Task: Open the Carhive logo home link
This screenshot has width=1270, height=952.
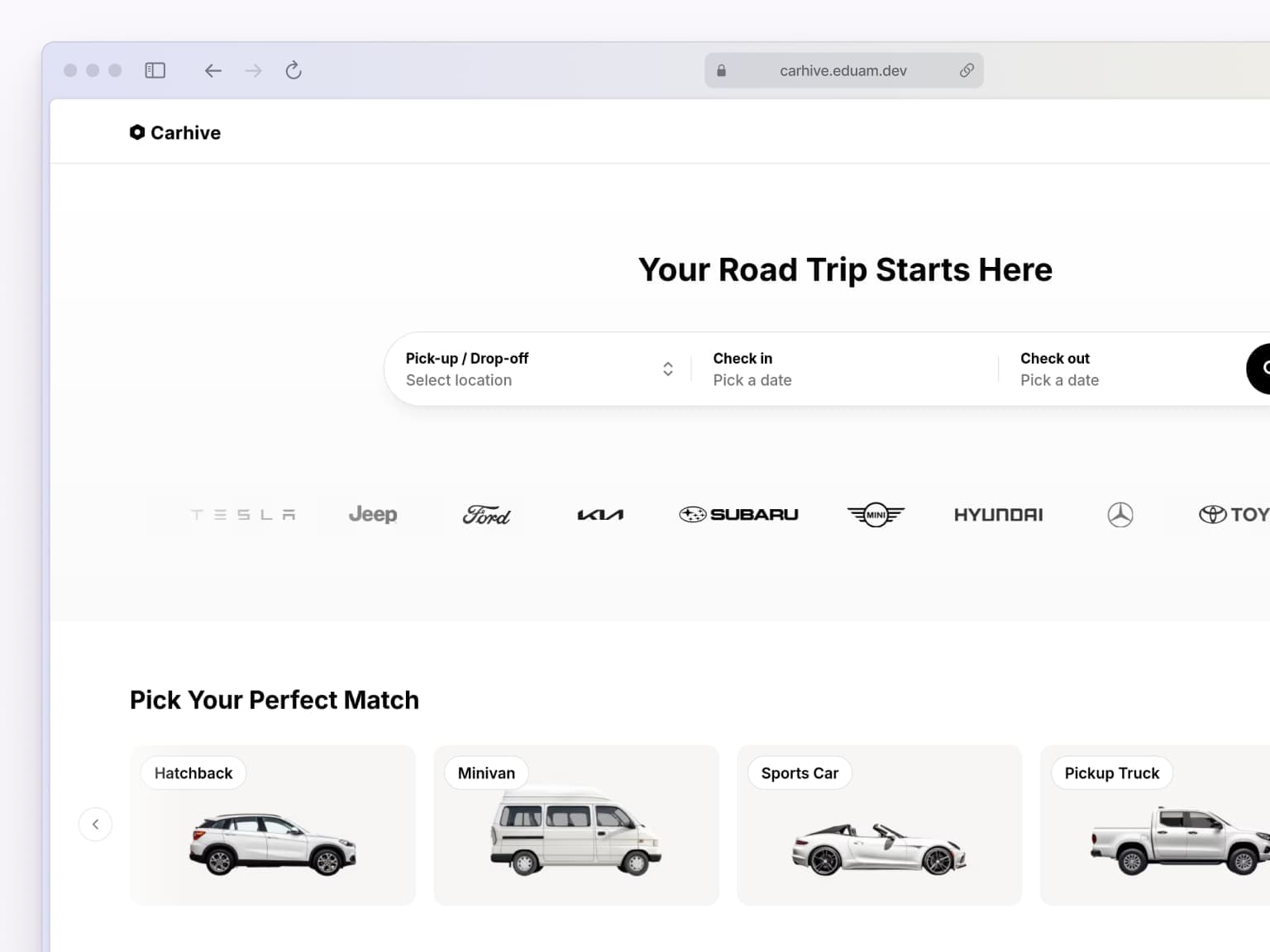Action: (175, 132)
